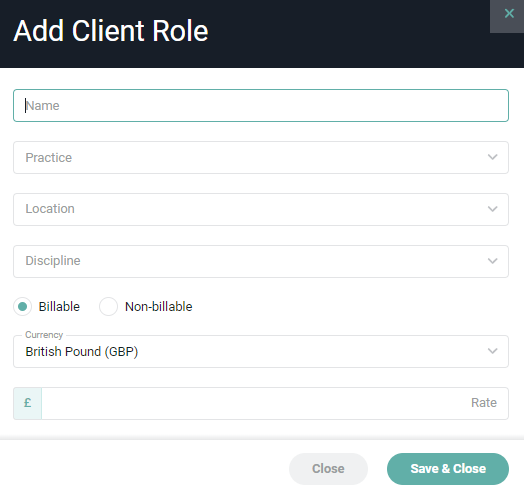Click the Billable label text
The width and height of the screenshot is (524, 486).
(59, 307)
